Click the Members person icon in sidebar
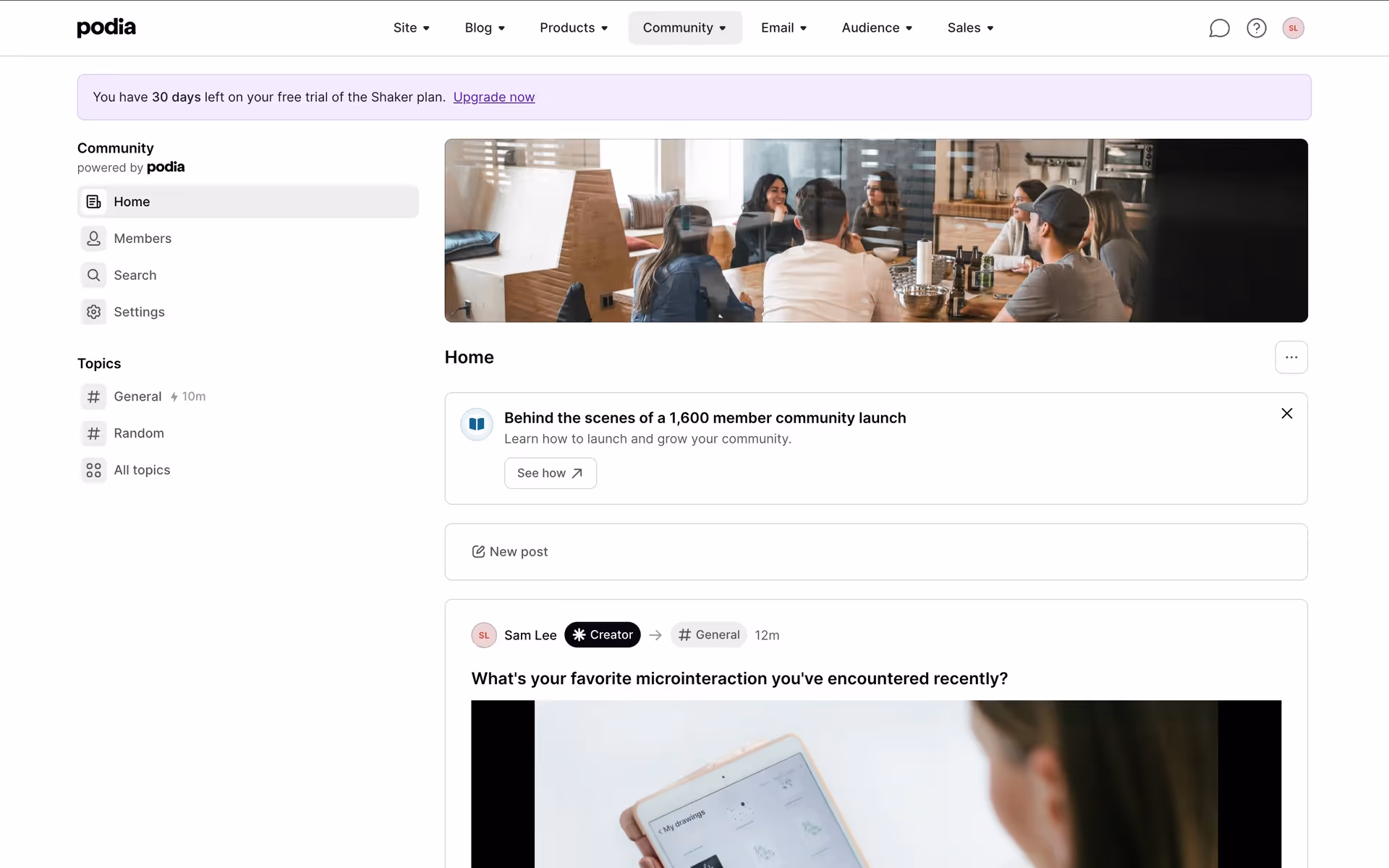Image resolution: width=1389 pixels, height=868 pixels. 93,239
